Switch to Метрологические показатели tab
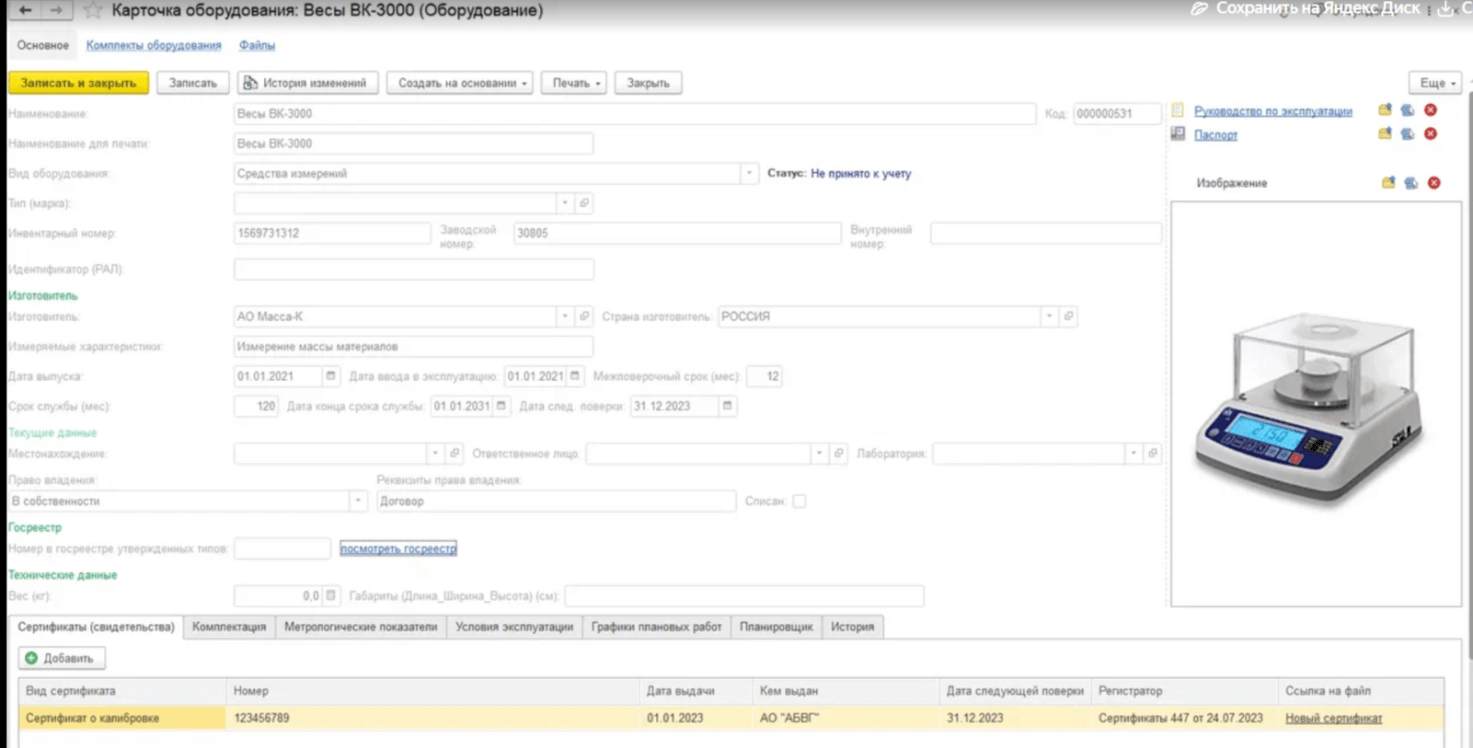This screenshot has height=748, width=1473. (x=360, y=627)
